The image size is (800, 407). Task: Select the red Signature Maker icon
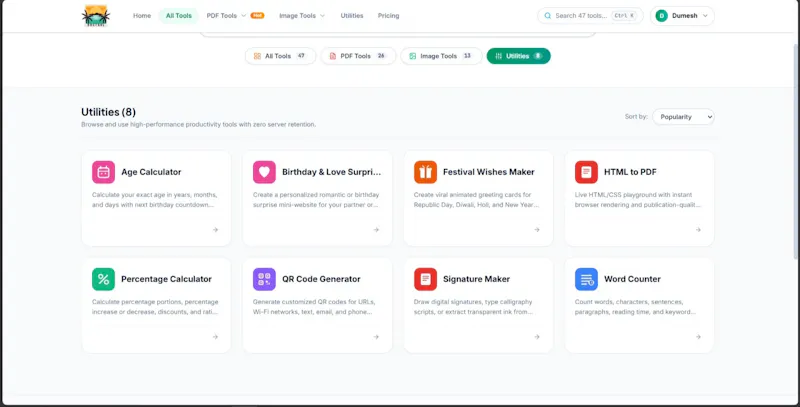[x=426, y=279]
